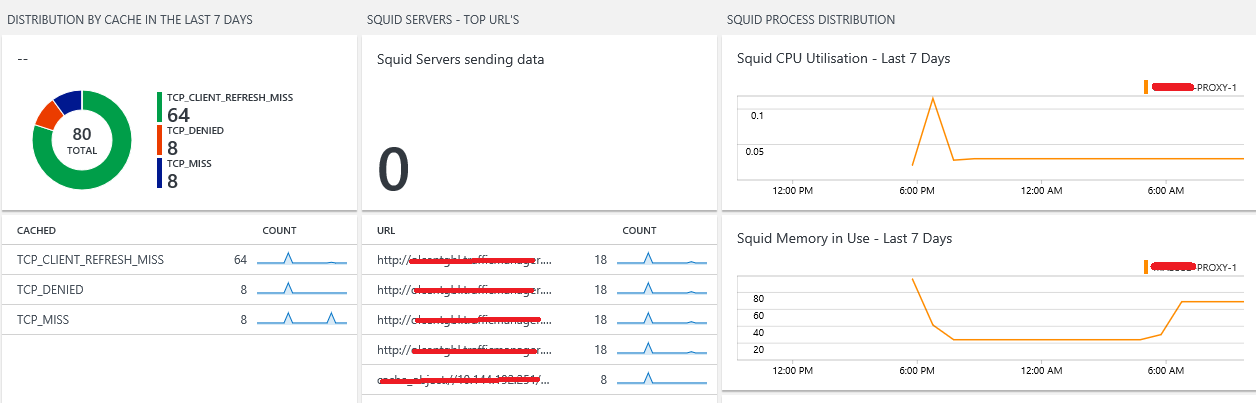Viewport: 1256px width, 403px height.
Task: Click the Squid CPU Utilisation chart title
Action: (843, 59)
